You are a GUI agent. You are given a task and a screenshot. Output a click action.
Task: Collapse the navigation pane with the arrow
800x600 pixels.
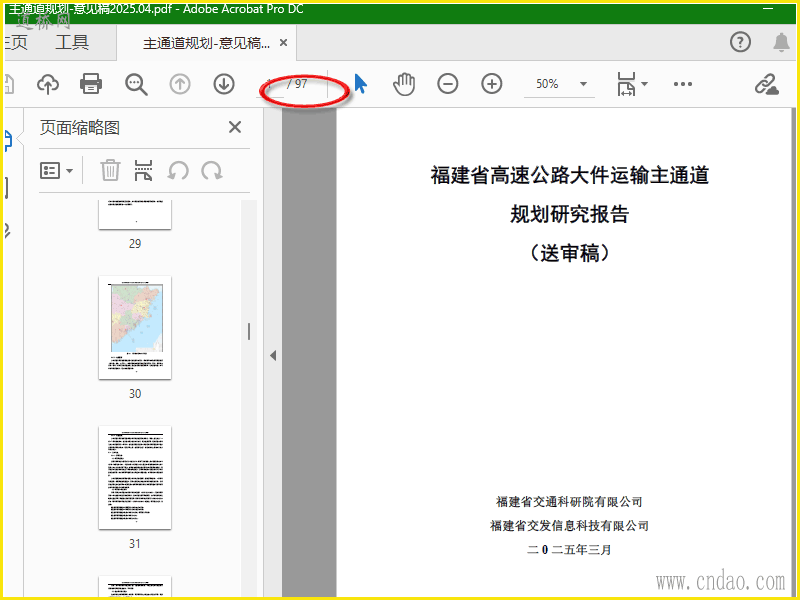point(273,355)
